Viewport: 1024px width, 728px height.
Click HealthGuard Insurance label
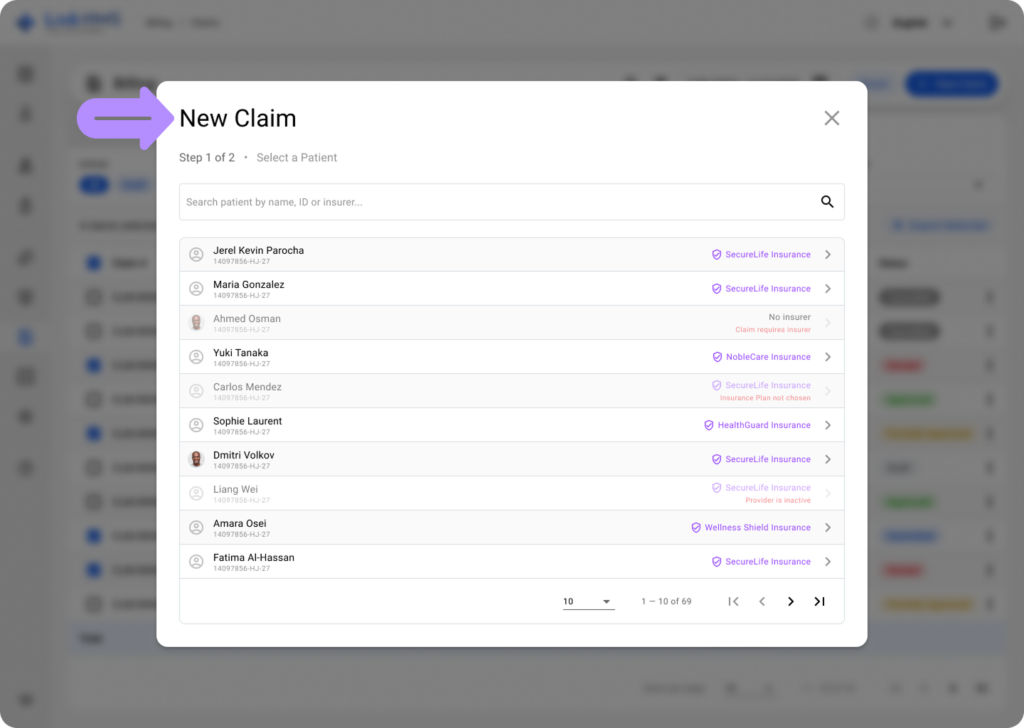pos(757,425)
